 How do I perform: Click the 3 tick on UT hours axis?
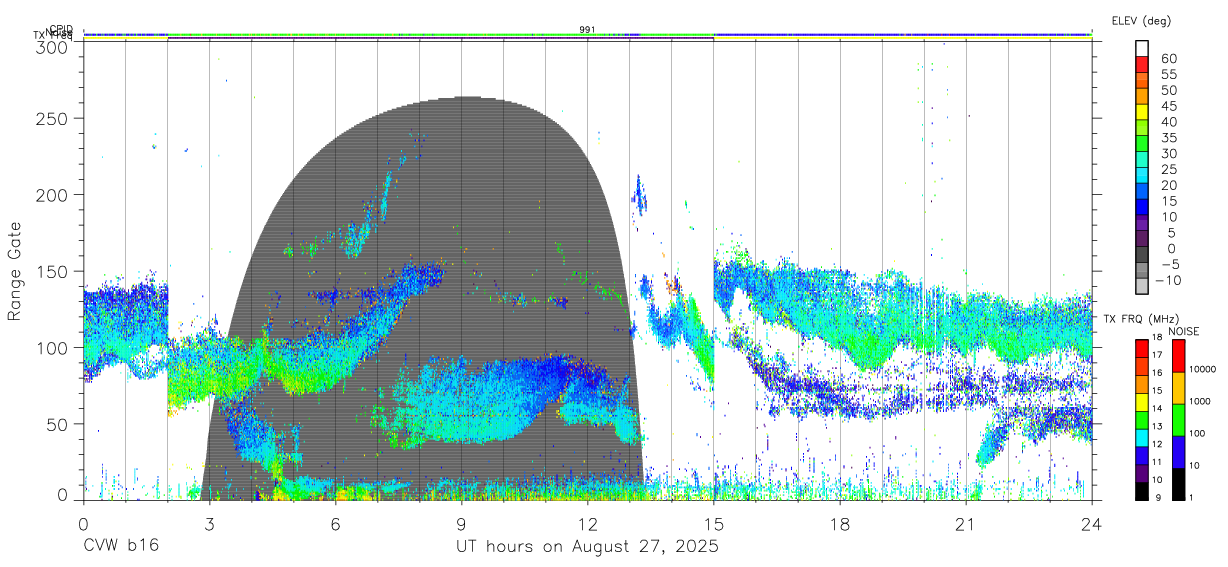point(209,523)
